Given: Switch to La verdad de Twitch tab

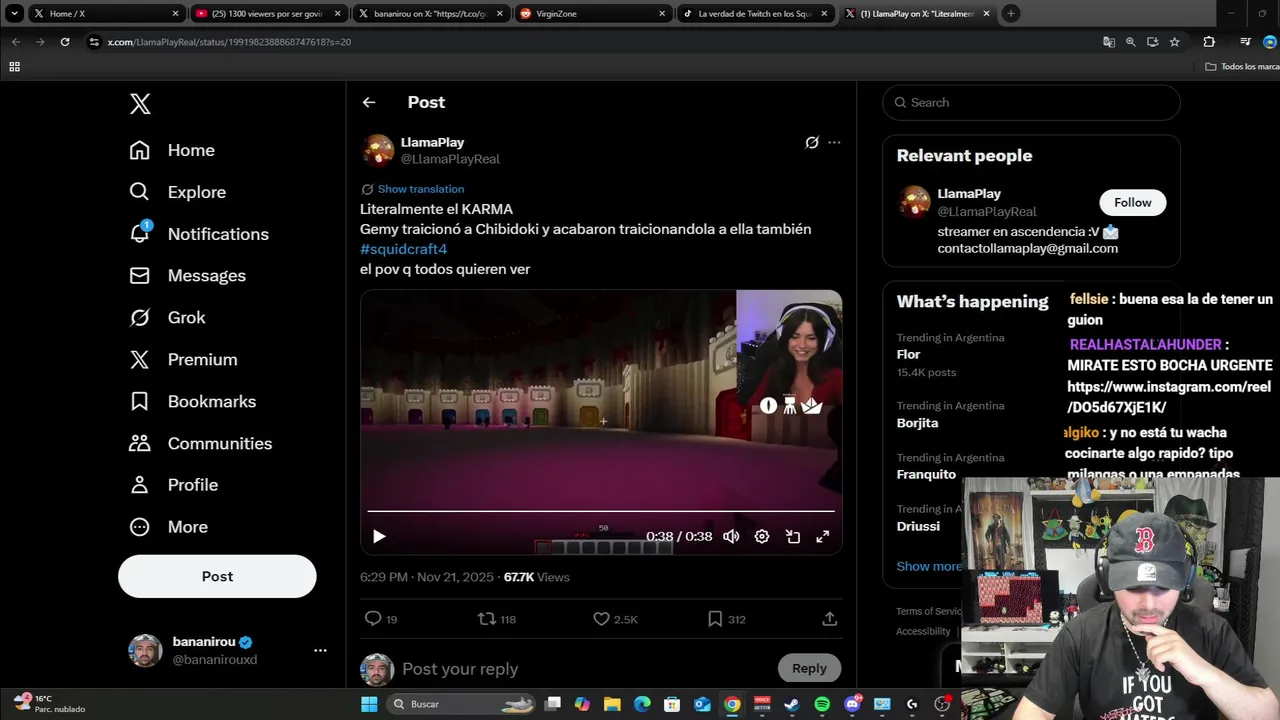Looking at the screenshot, I should pyautogui.click(x=754, y=14).
